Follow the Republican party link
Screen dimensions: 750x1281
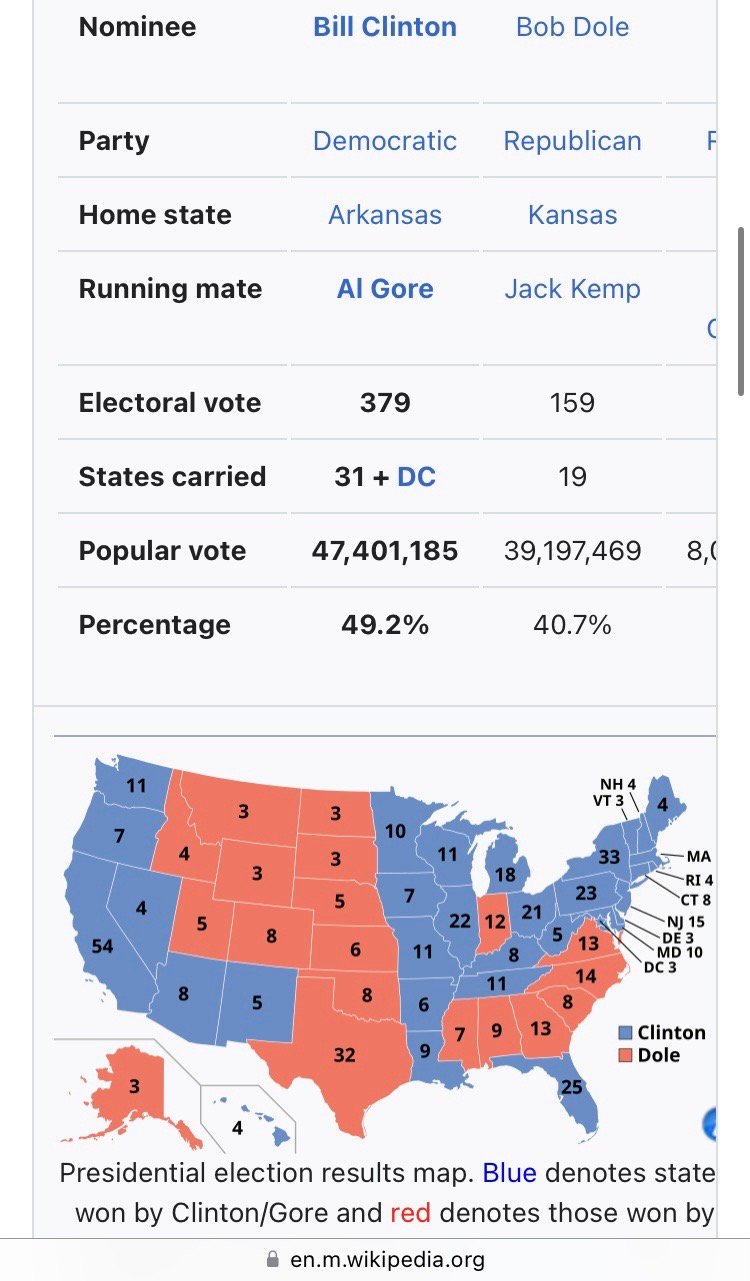click(x=573, y=141)
